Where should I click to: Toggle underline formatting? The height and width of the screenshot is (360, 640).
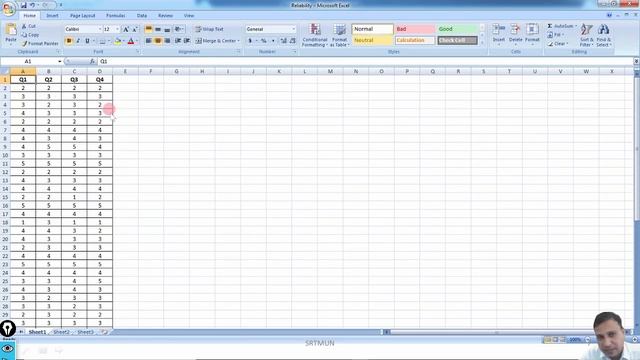(87, 41)
